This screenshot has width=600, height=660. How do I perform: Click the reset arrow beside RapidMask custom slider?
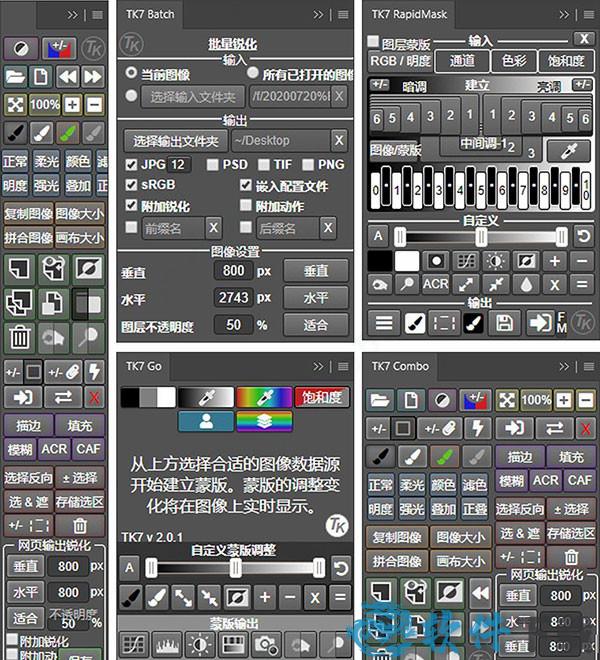point(584,237)
